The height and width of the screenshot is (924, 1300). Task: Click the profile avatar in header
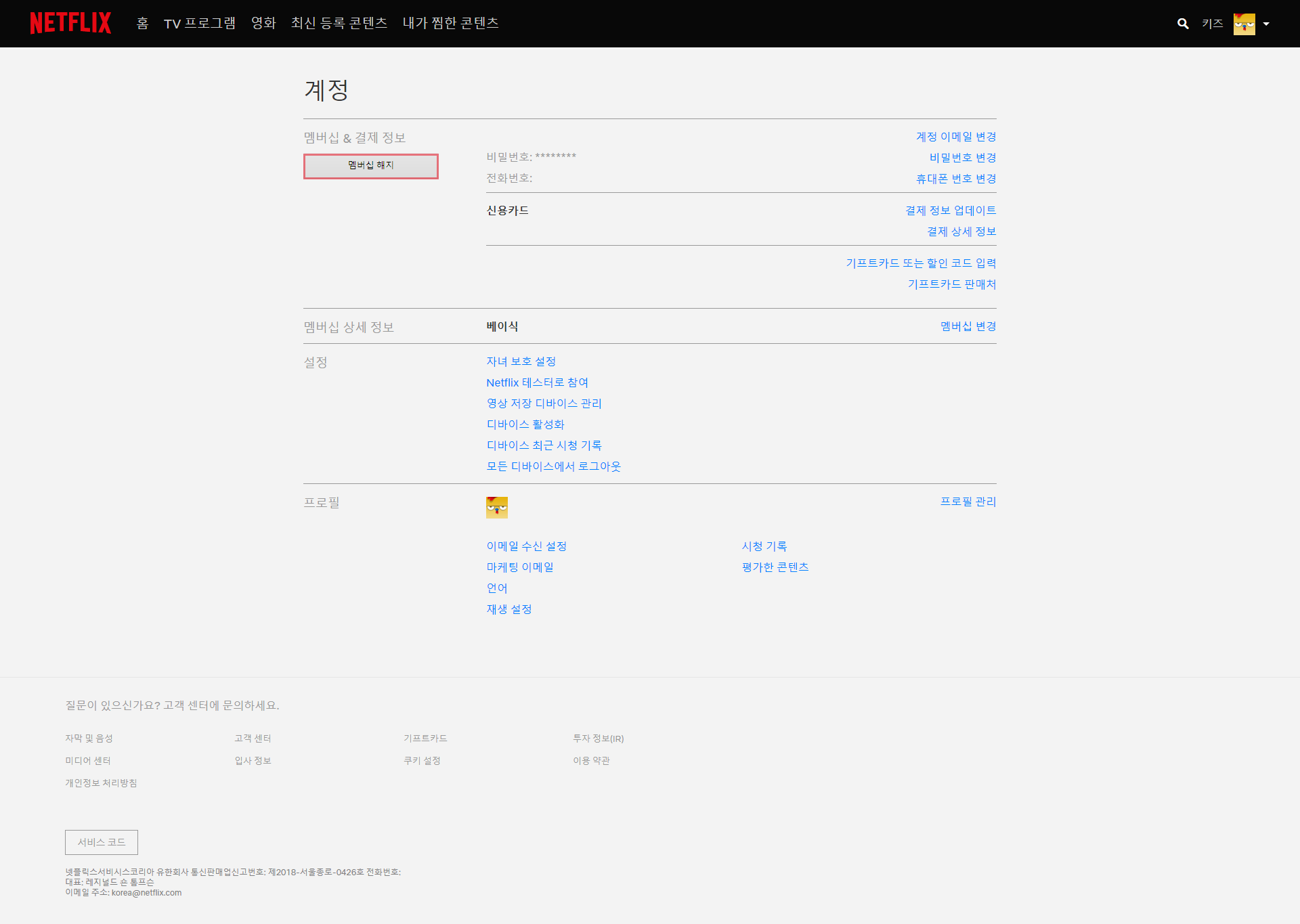coord(1244,24)
